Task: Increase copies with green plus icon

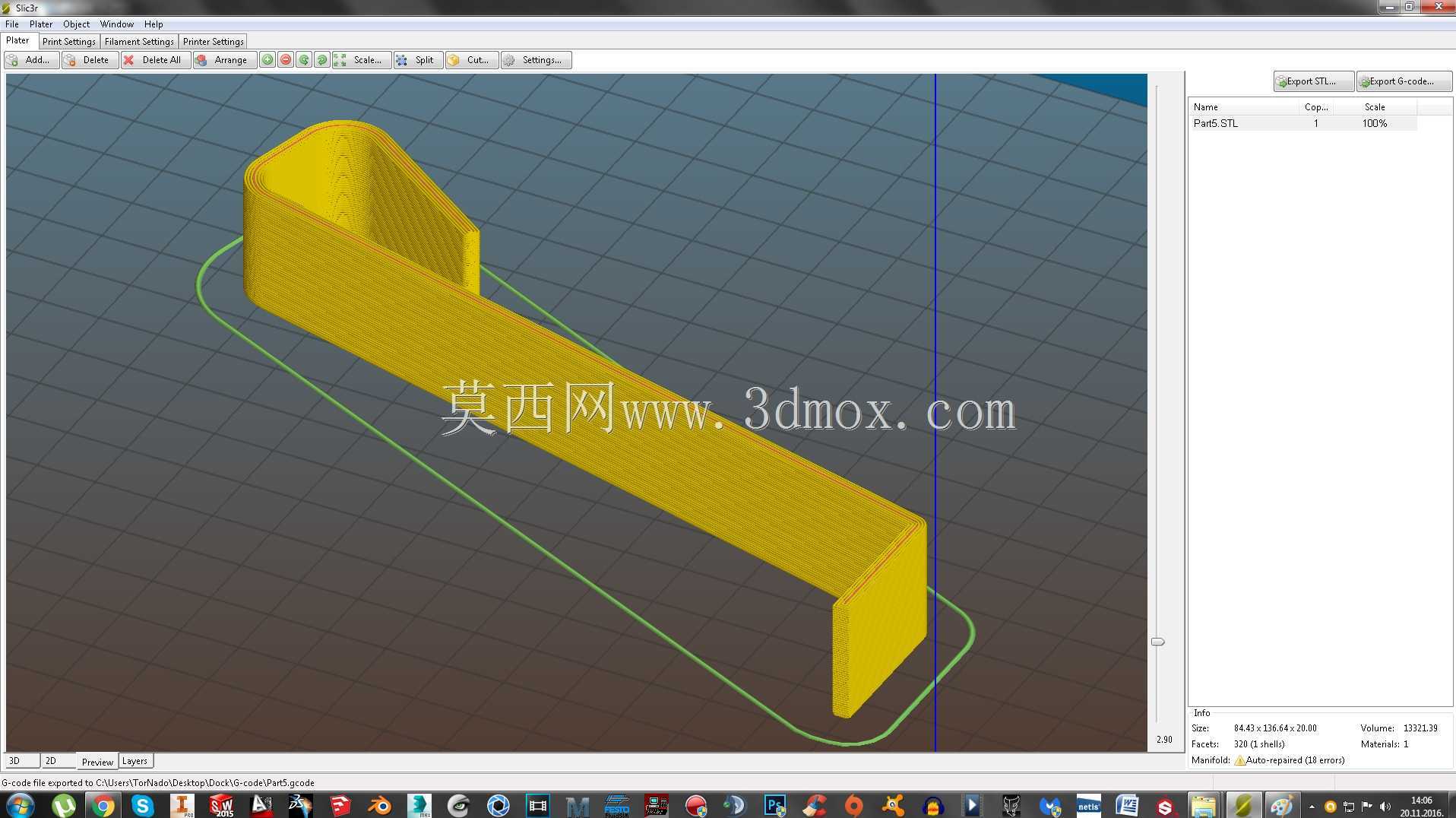Action: click(267, 60)
